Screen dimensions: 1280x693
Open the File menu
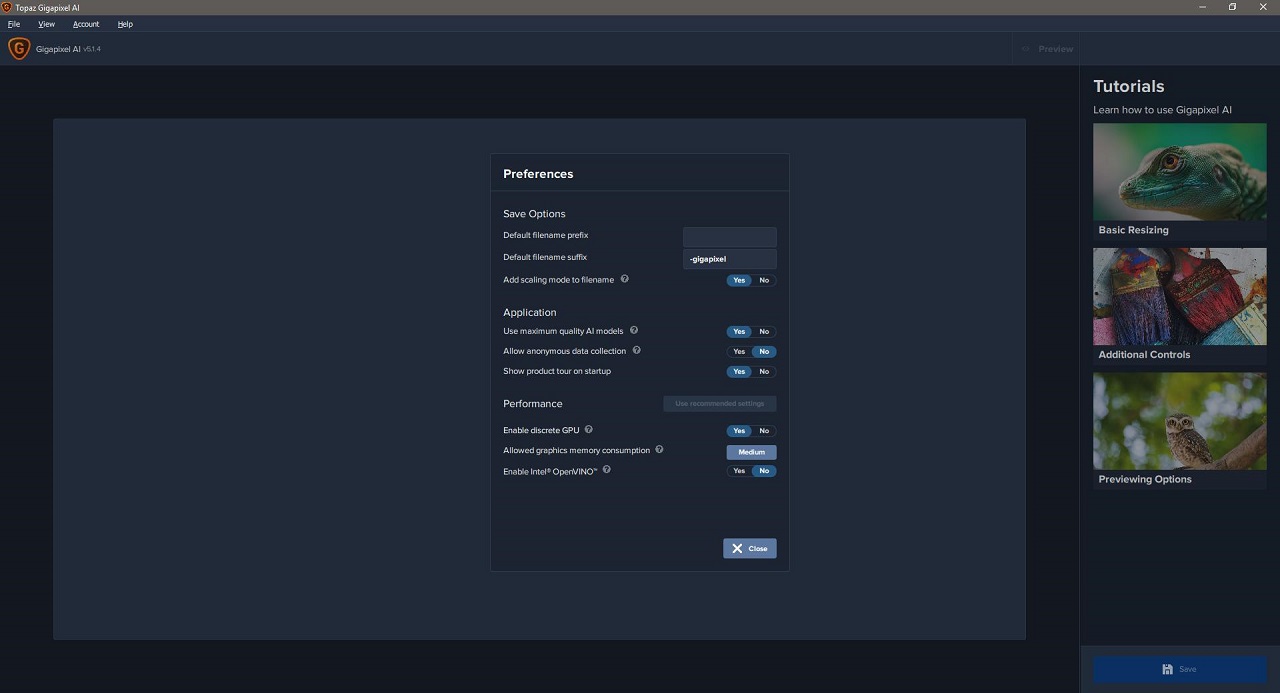[x=14, y=24]
